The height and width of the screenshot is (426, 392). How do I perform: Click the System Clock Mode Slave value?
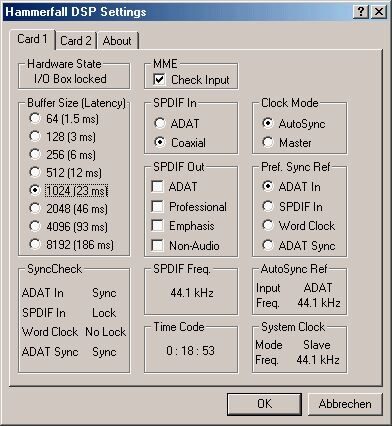316,345
